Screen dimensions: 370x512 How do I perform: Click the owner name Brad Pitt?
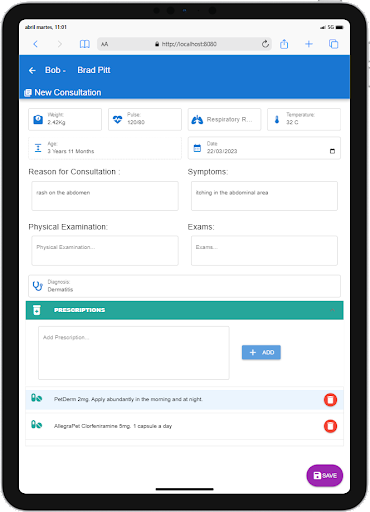click(94, 70)
